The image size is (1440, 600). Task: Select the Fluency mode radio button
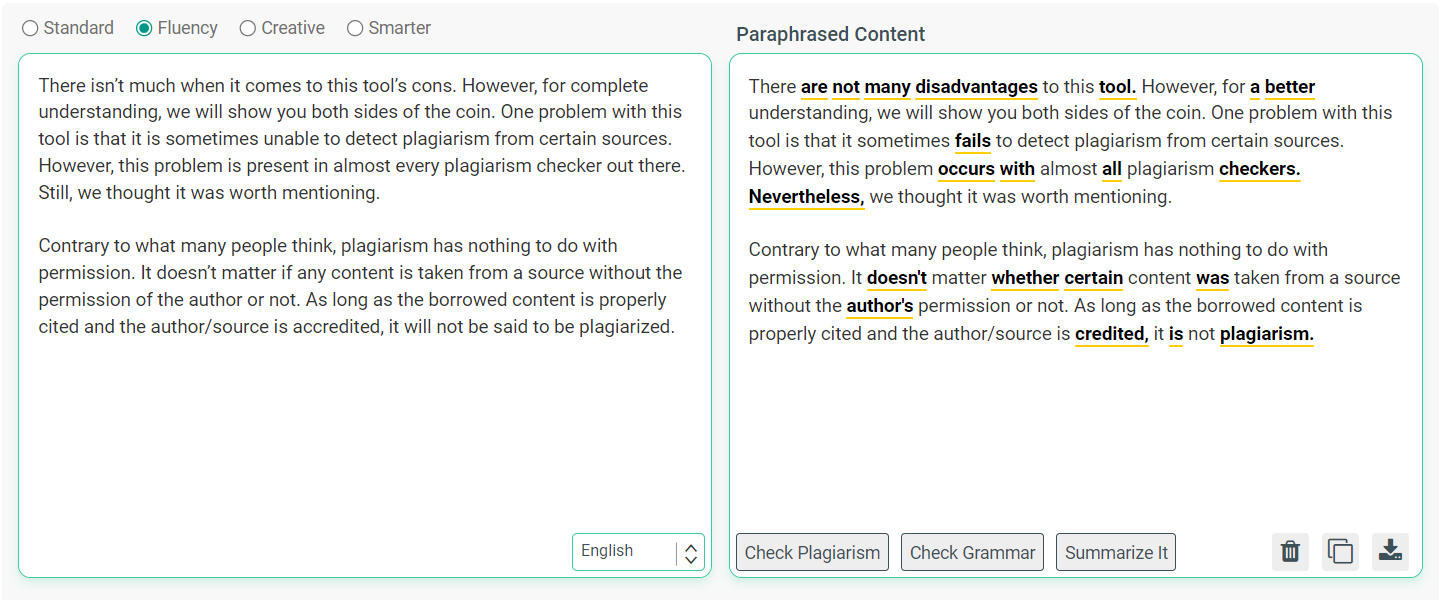tap(145, 28)
